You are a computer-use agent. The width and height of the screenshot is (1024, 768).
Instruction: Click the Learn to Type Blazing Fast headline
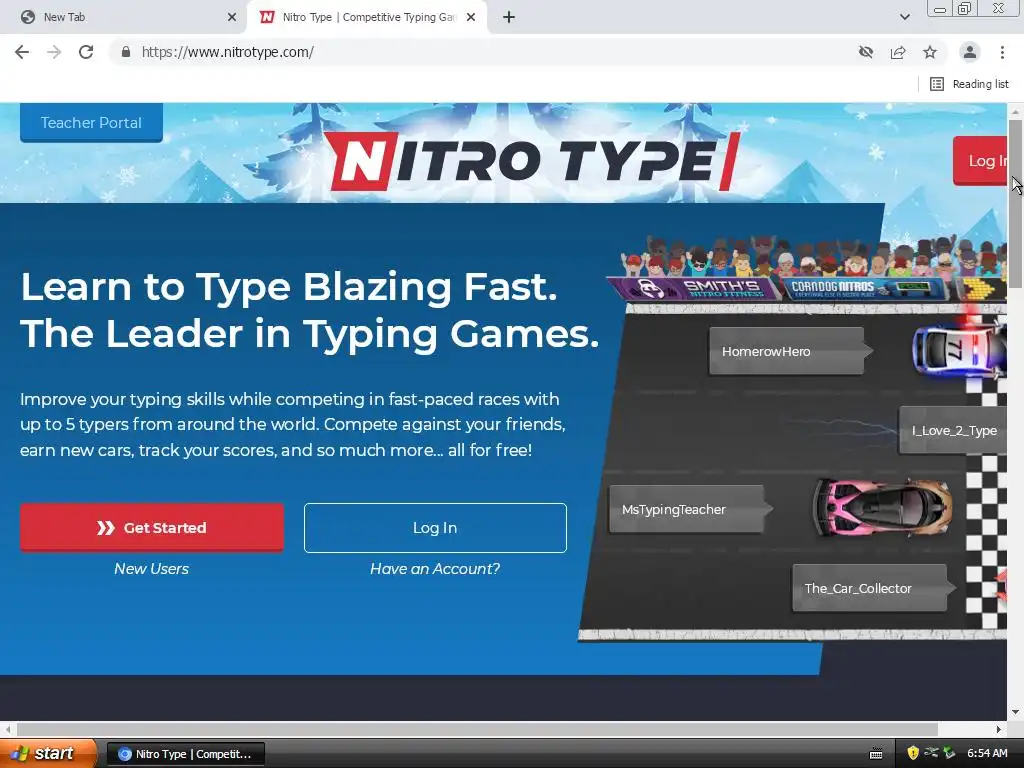289,287
